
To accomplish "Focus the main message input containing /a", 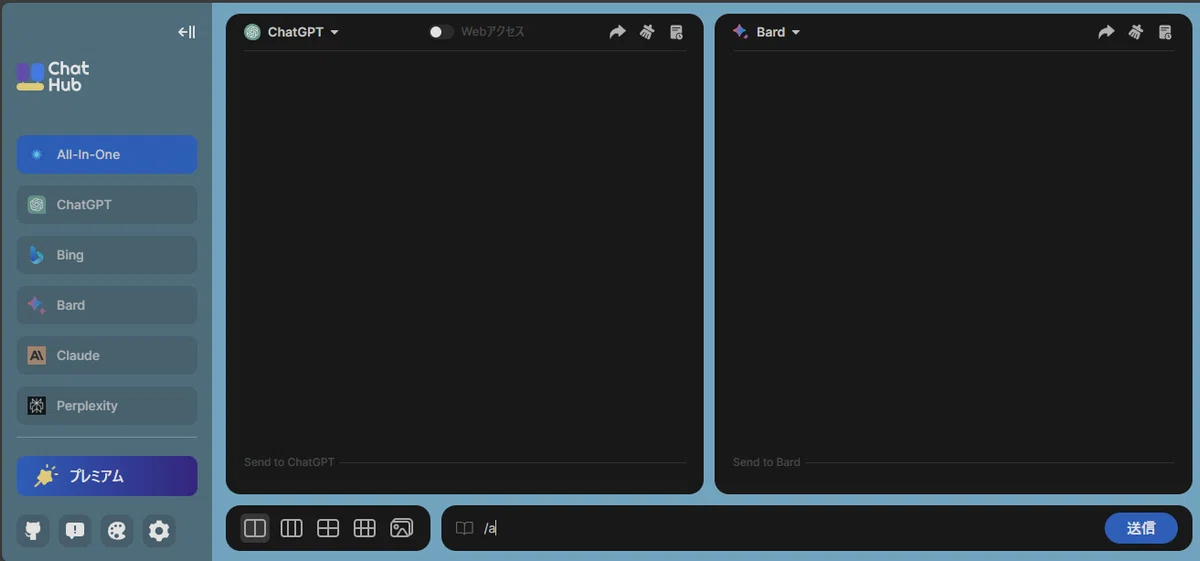I will click(x=788, y=528).
